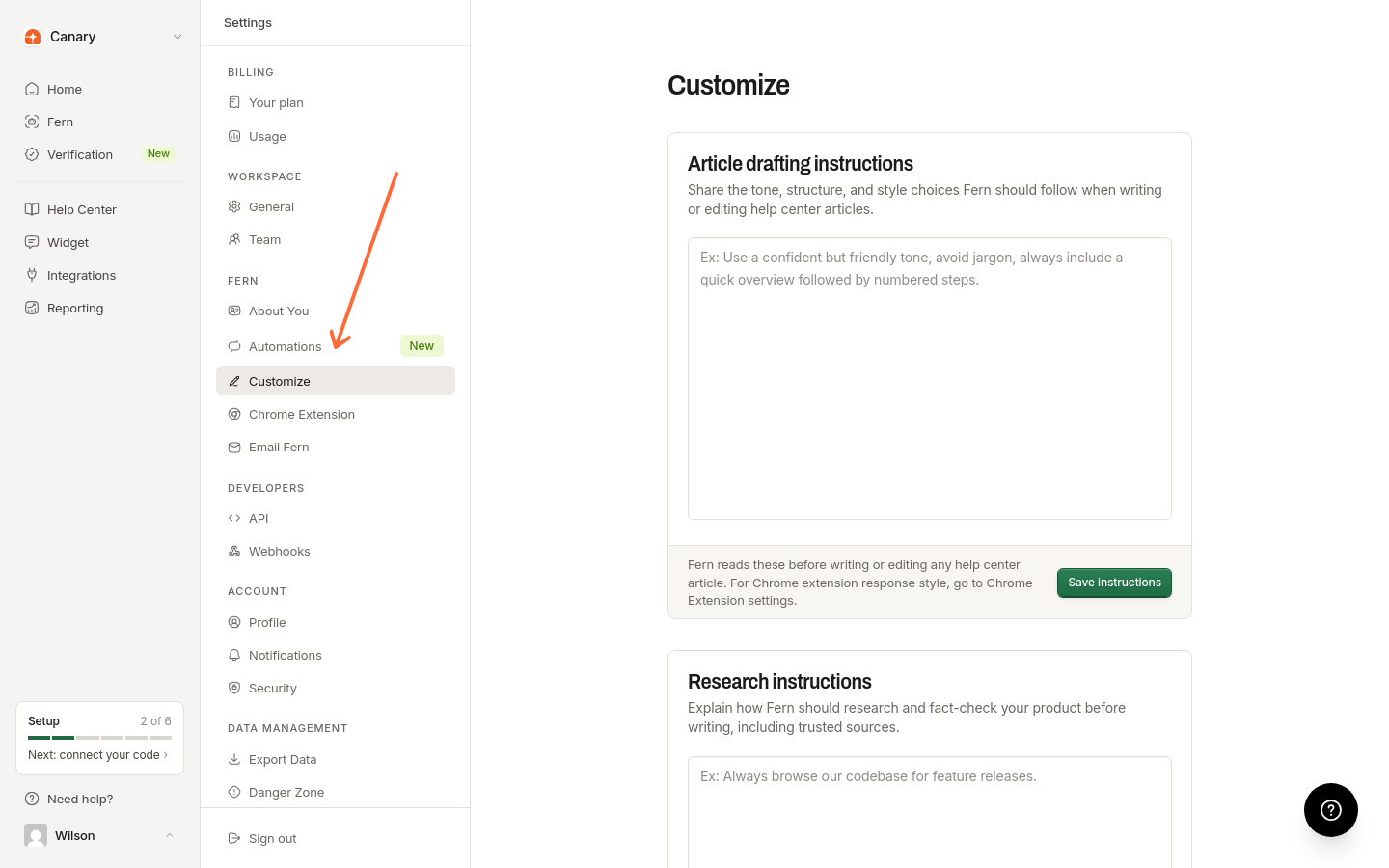Focus the Article drafting instructions text area
This screenshot has width=1389, height=868.
930,379
